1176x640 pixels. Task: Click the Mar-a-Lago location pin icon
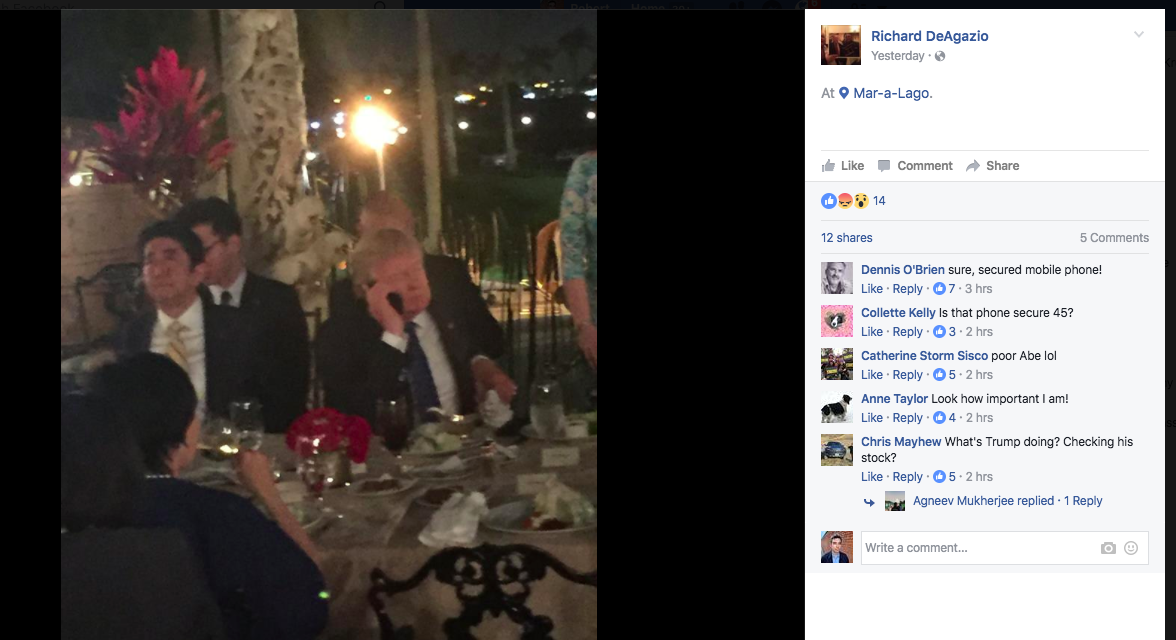(x=844, y=93)
